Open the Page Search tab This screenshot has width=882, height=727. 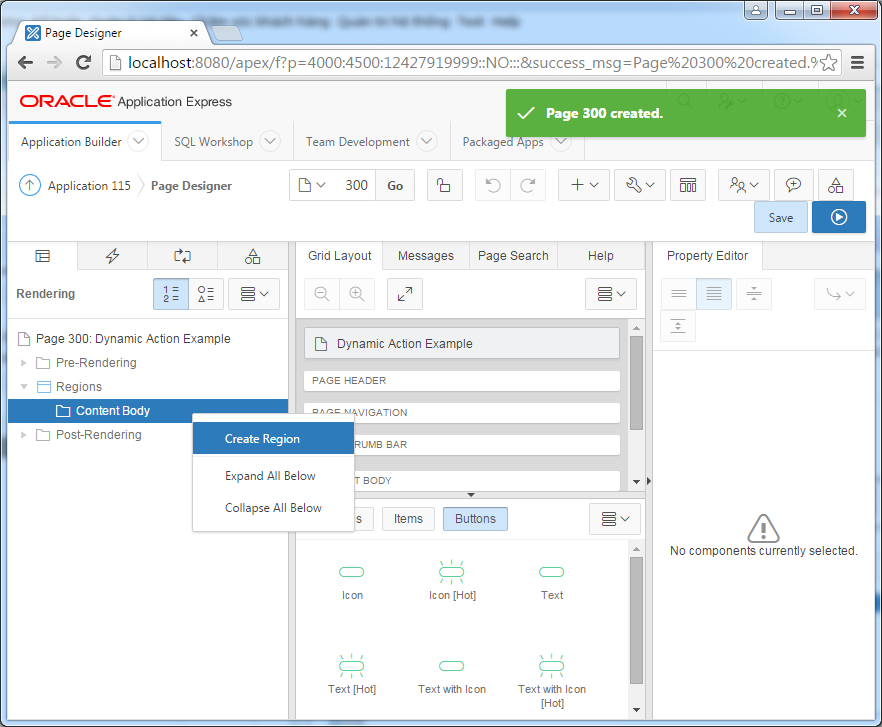click(x=513, y=256)
